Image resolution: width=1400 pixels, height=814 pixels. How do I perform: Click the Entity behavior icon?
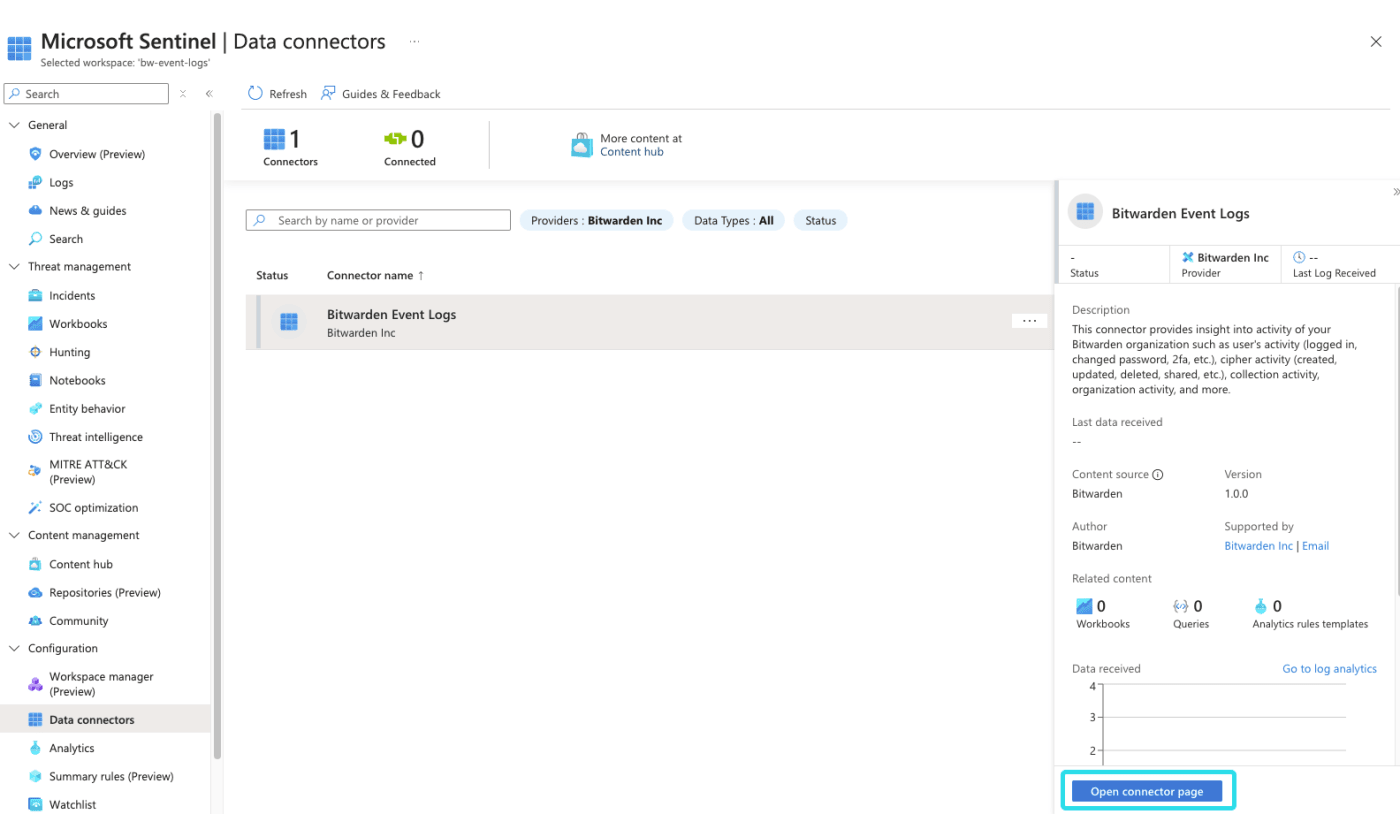[x=35, y=408]
